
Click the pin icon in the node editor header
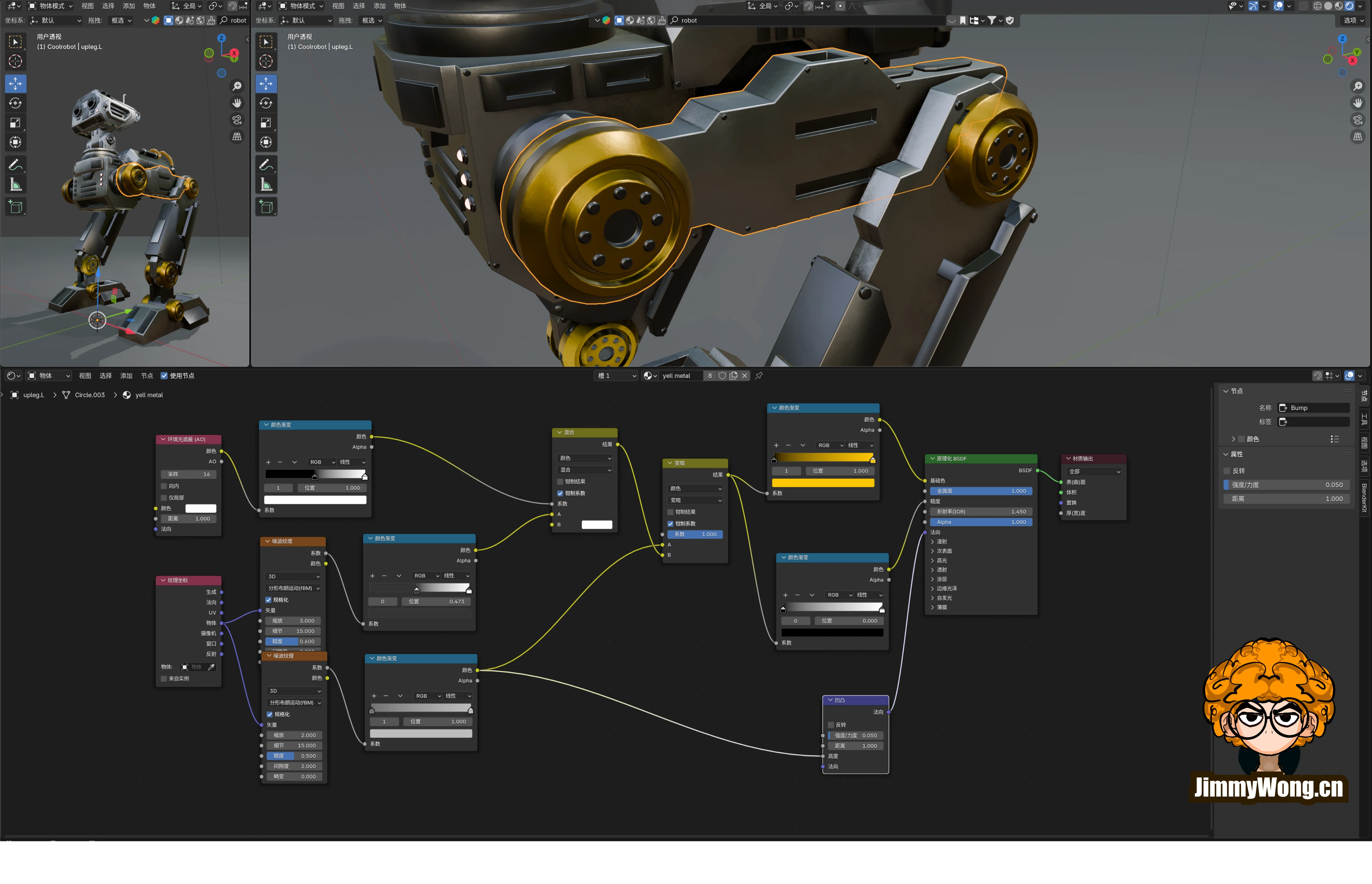[x=759, y=376]
